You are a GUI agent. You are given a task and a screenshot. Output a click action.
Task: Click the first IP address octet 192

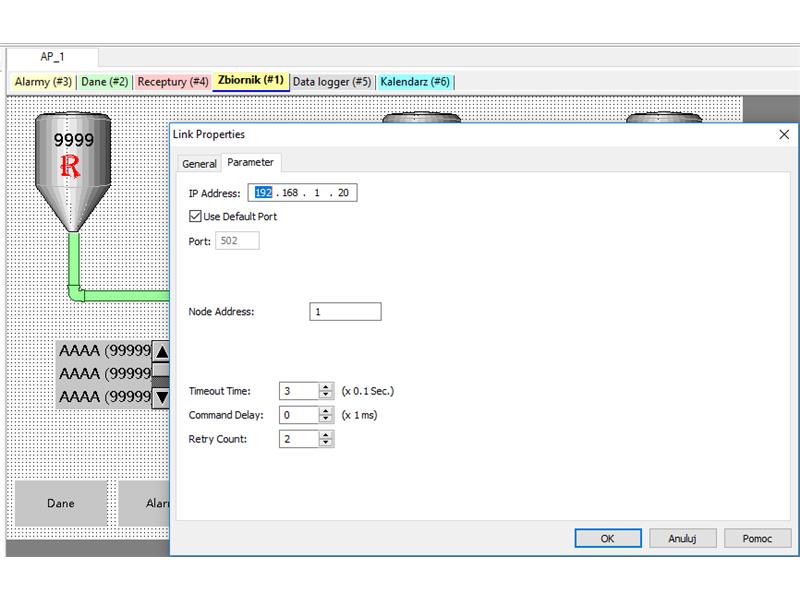(263, 192)
